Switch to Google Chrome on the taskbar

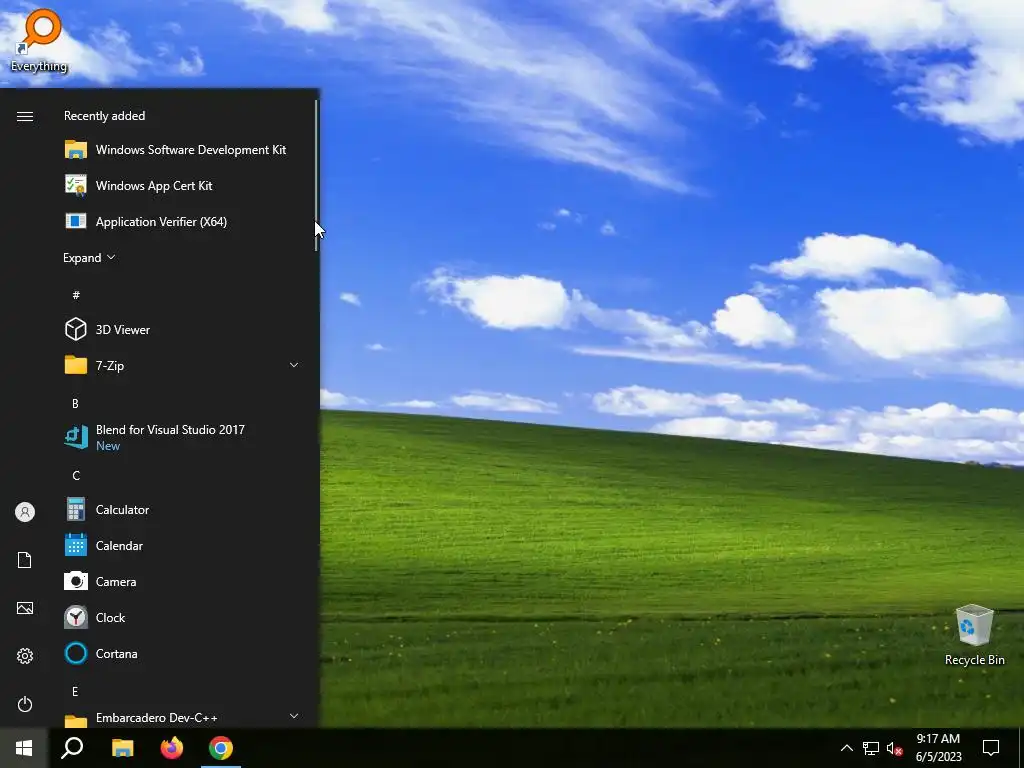221,748
